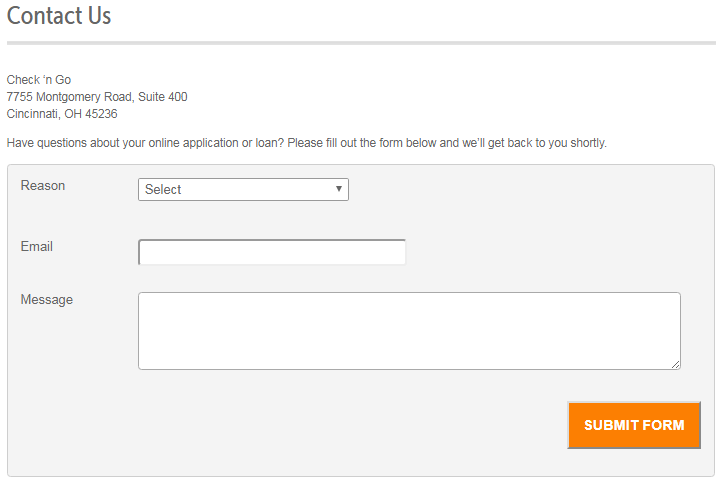The height and width of the screenshot is (487, 716).
Task: Focus the Email input field
Action: click(272, 252)
